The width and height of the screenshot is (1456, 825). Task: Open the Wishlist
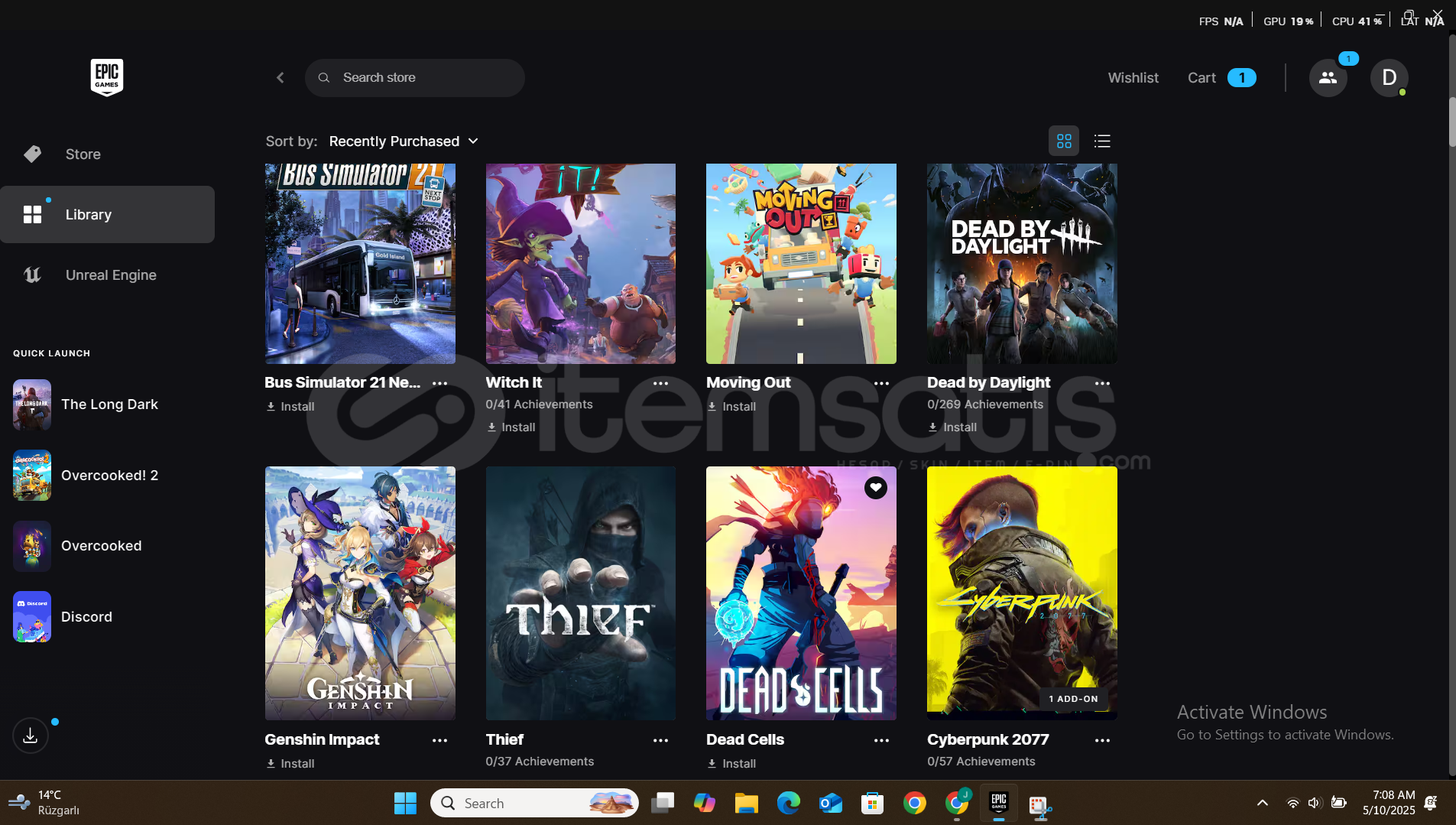click(x=1133, y=78)
